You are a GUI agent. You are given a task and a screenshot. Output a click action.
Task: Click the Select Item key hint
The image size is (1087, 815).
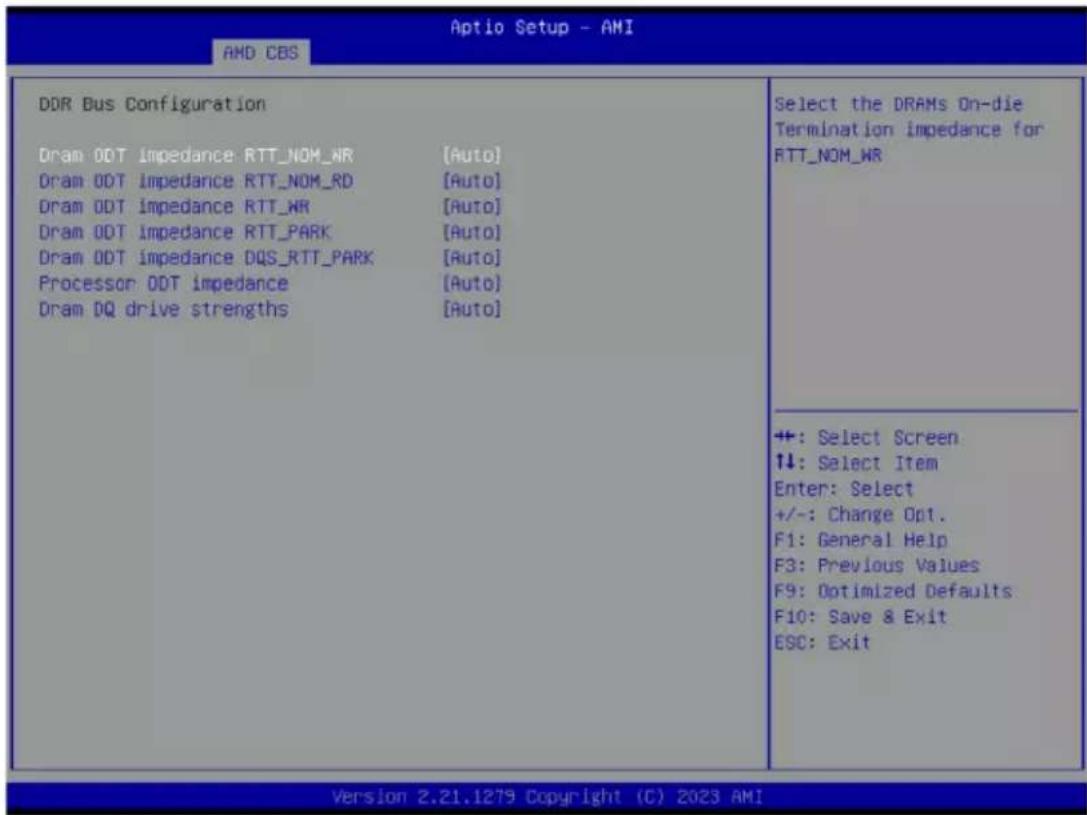point(855,463)
